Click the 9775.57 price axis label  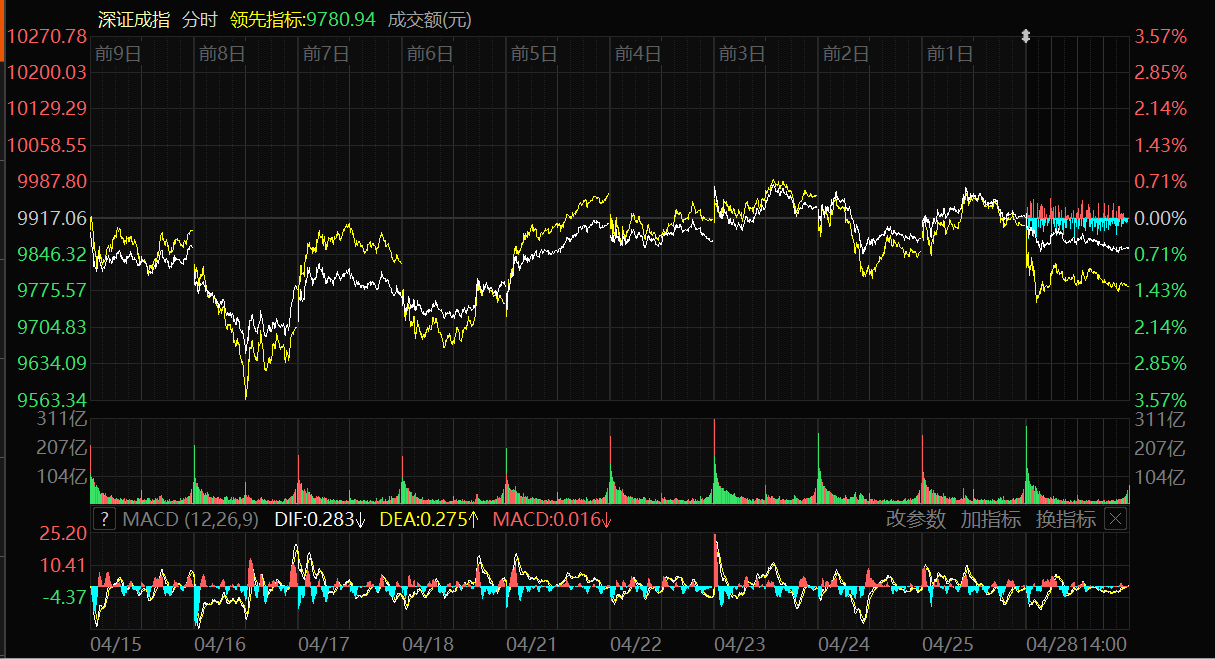[50, 290]
